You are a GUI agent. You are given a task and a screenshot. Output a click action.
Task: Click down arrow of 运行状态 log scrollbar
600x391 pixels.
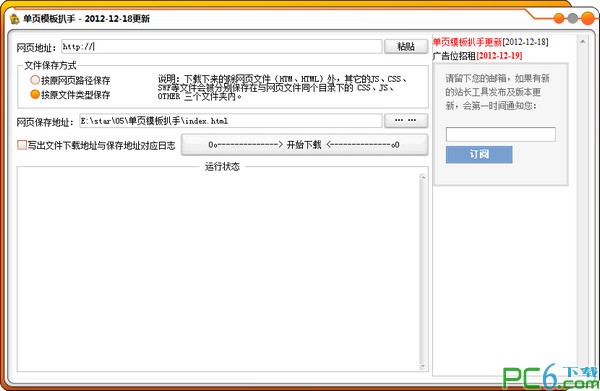423,366
